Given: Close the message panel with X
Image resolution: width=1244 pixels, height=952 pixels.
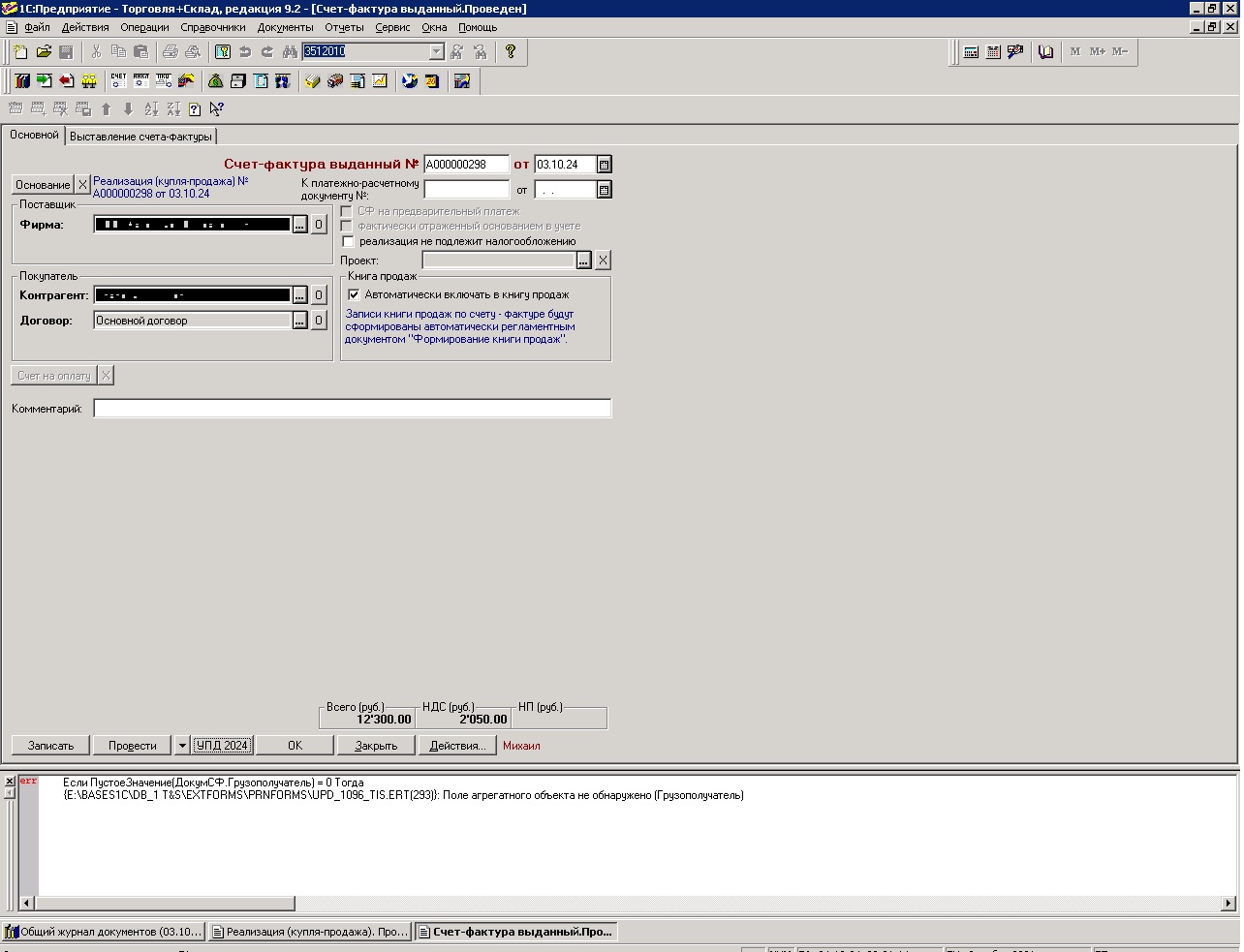Looking at the screenshot, I should [x=9, y=781].
